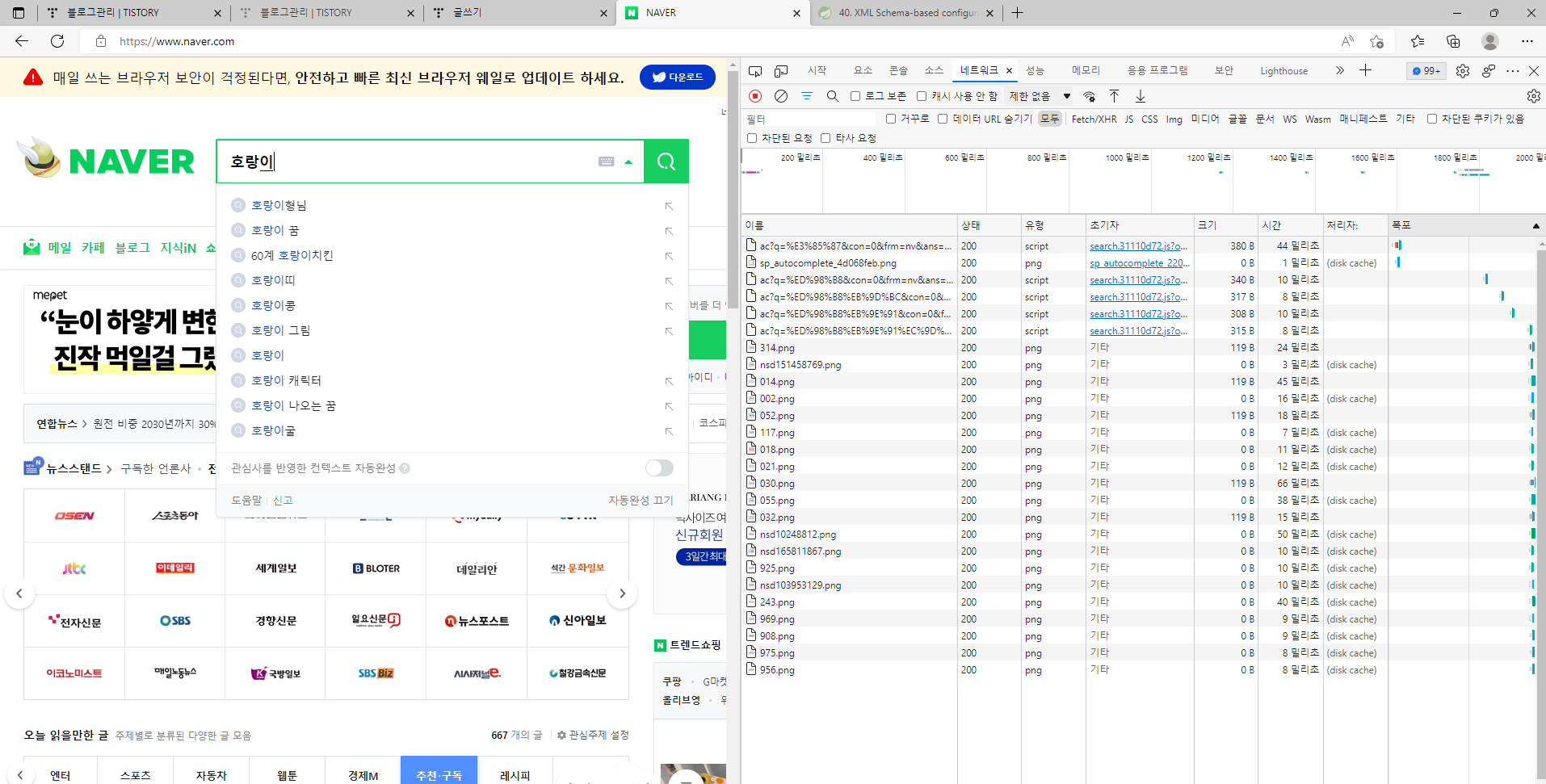Open Network panel settings gear icon
Viewport: 1546px width, 784px height.
point(1533,96)
